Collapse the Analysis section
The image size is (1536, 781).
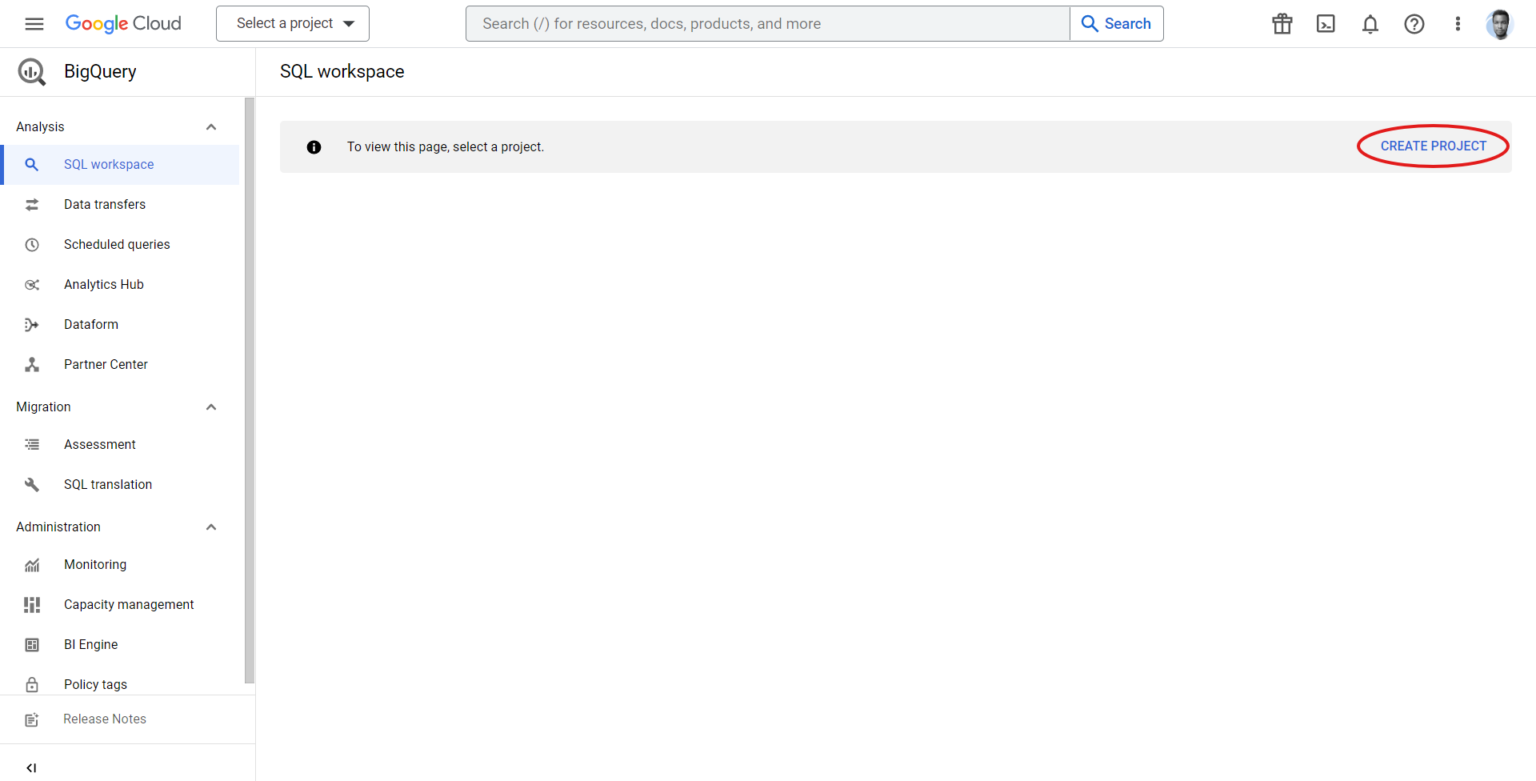click(211, 126)
